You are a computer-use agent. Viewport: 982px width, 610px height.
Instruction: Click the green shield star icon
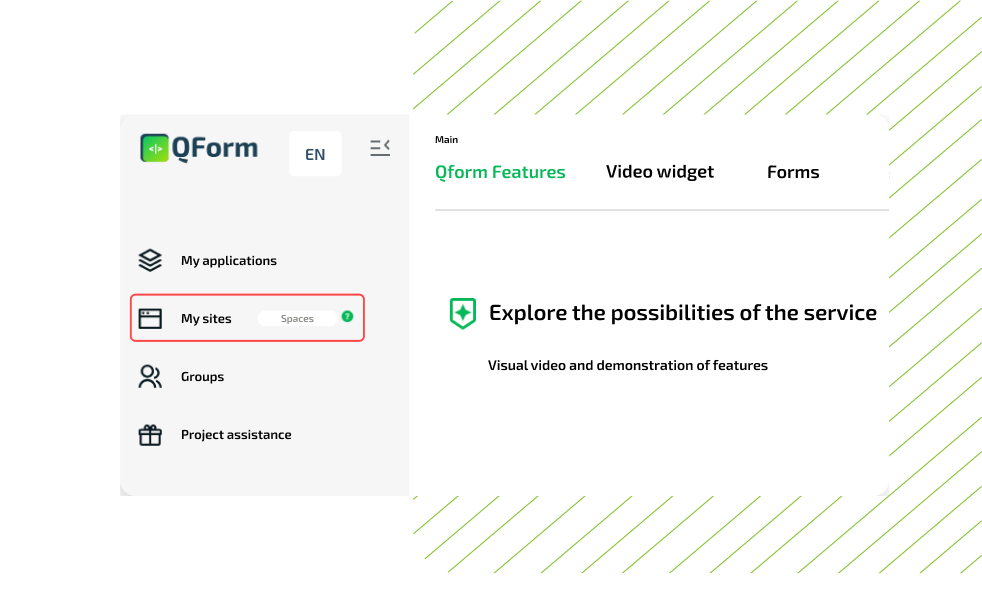click(462, 313)
